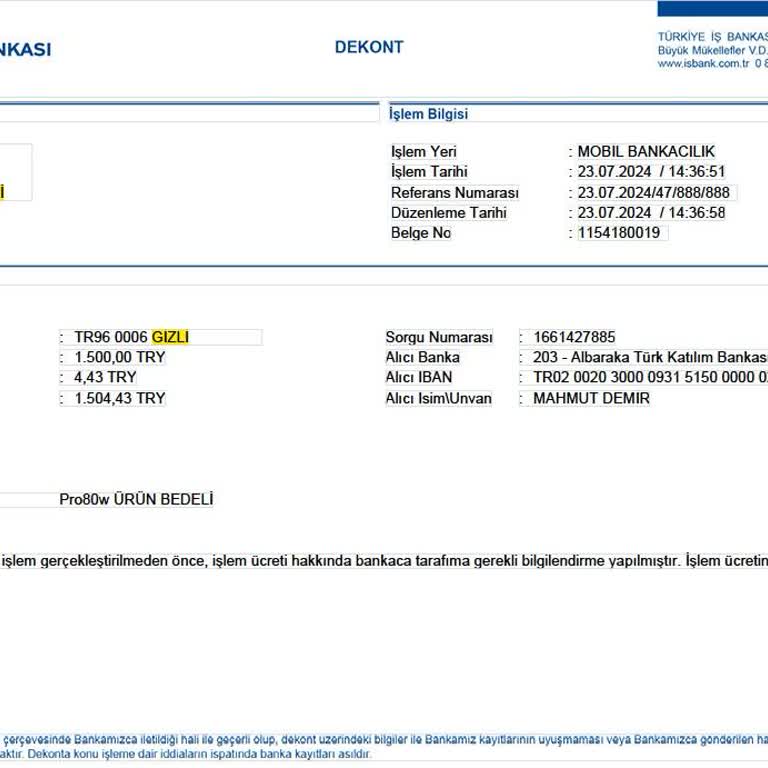The image size is (768, 768).
Task: Select the 23.07.2024 / 14:36:51 transaction date
Action: pos(651,171)
